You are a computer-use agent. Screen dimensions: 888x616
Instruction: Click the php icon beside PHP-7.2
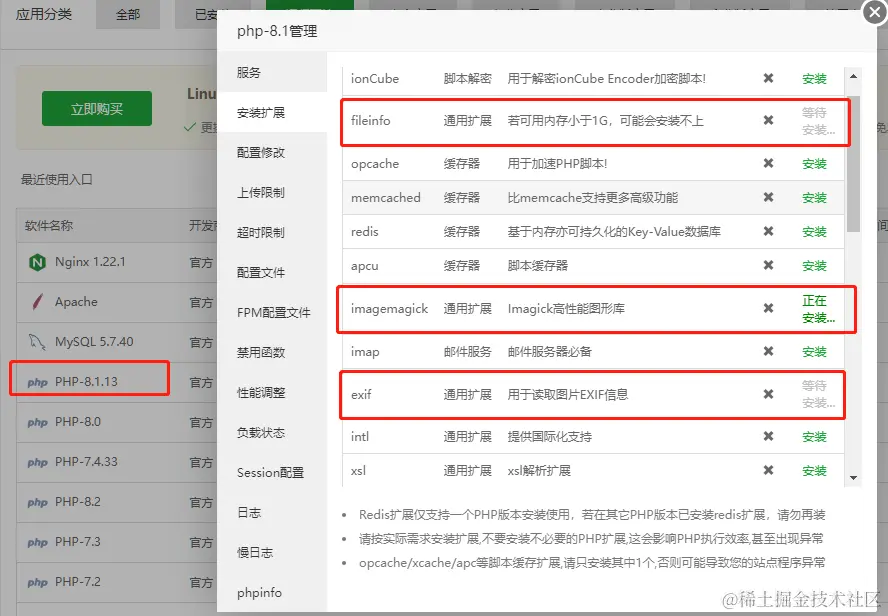coord(37,583)
